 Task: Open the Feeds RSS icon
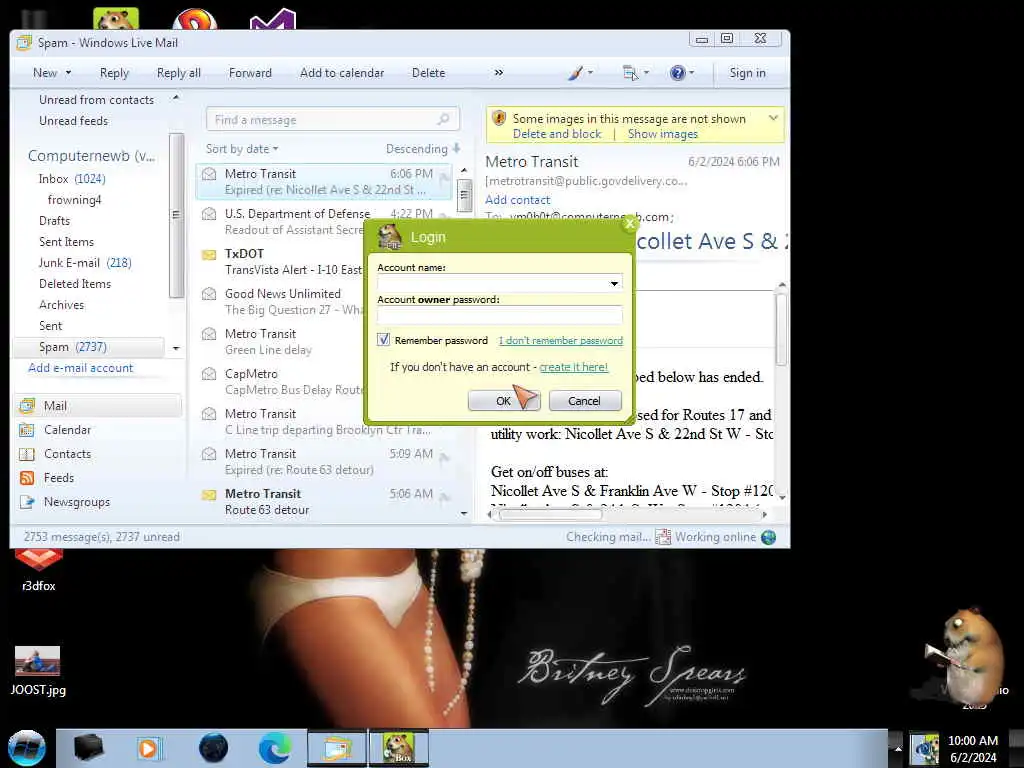[27, 478]
